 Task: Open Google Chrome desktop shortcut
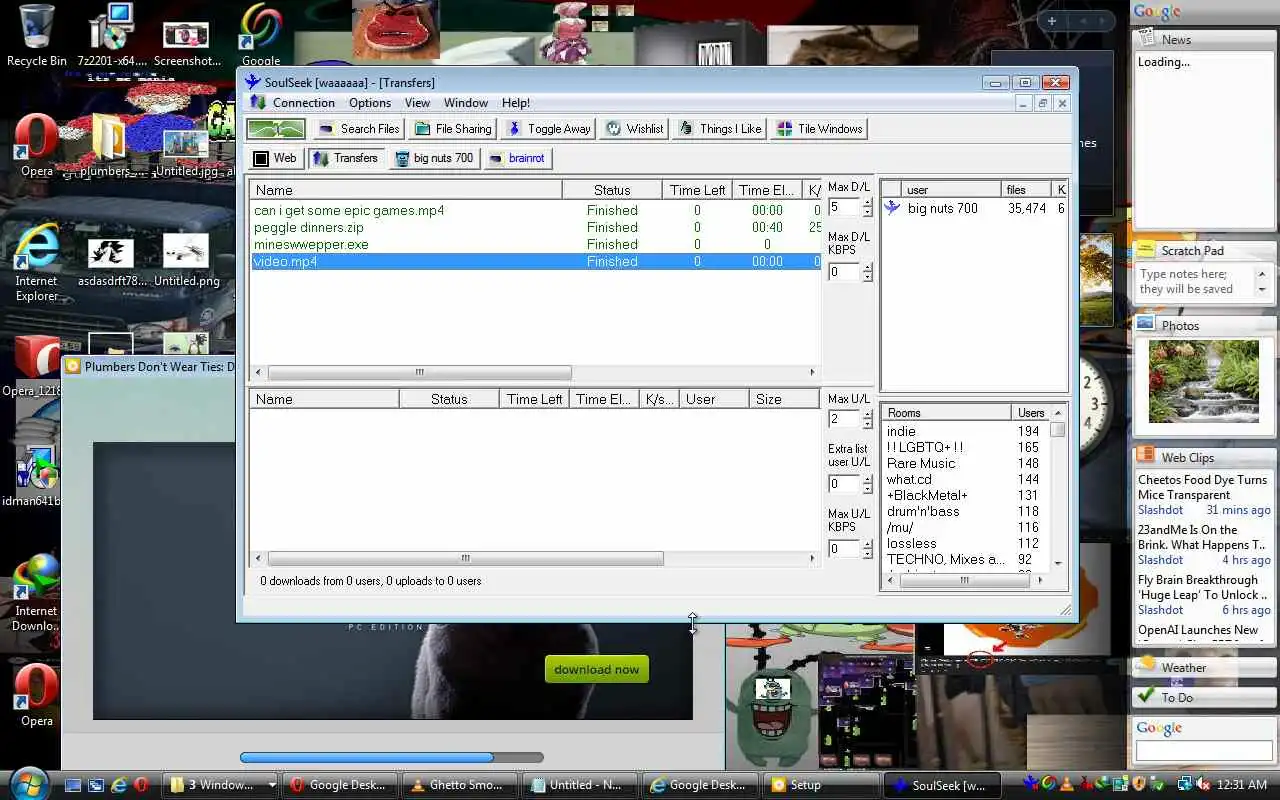[261, 35]
